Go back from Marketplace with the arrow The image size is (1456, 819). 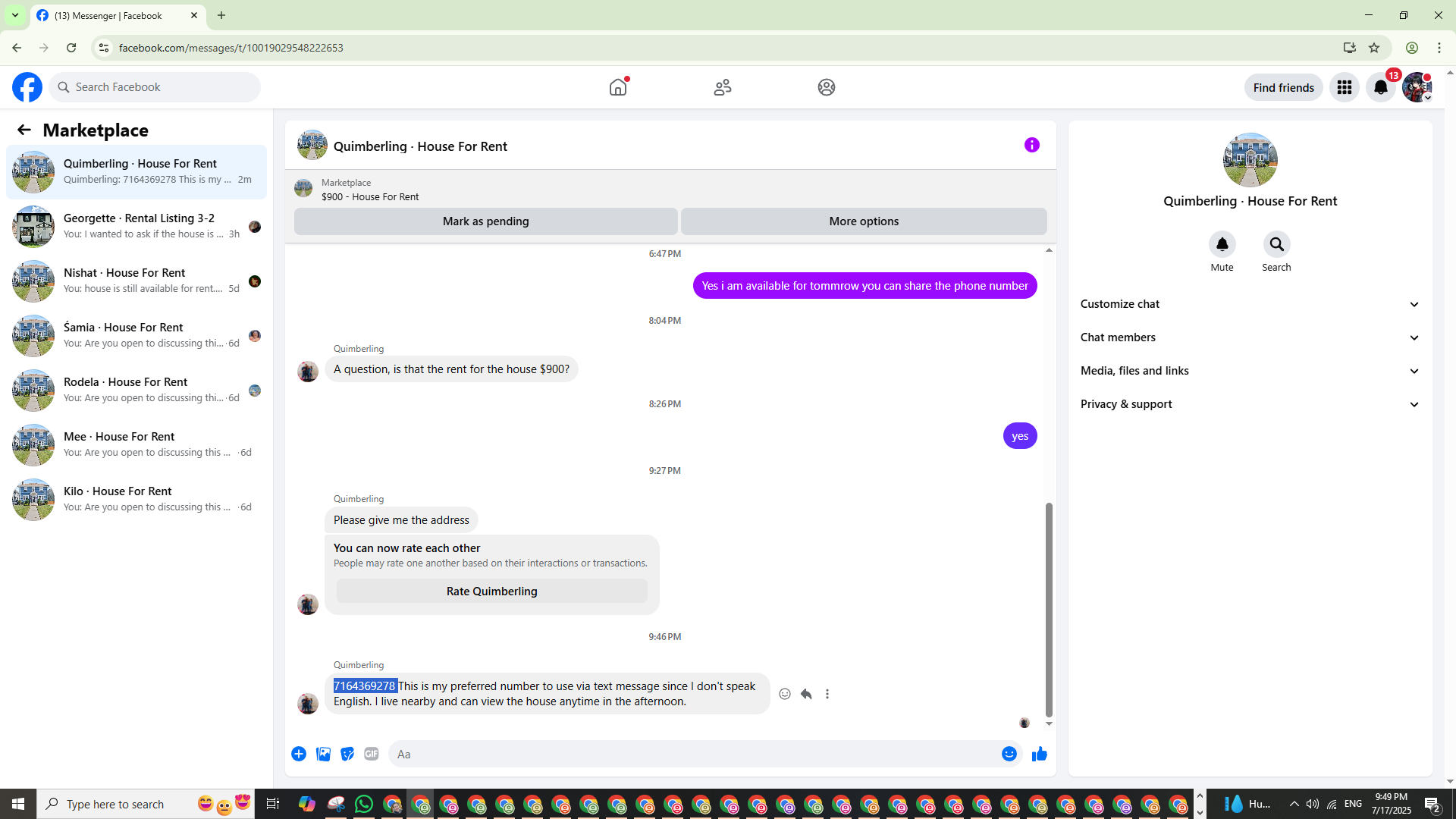(24, 130)
